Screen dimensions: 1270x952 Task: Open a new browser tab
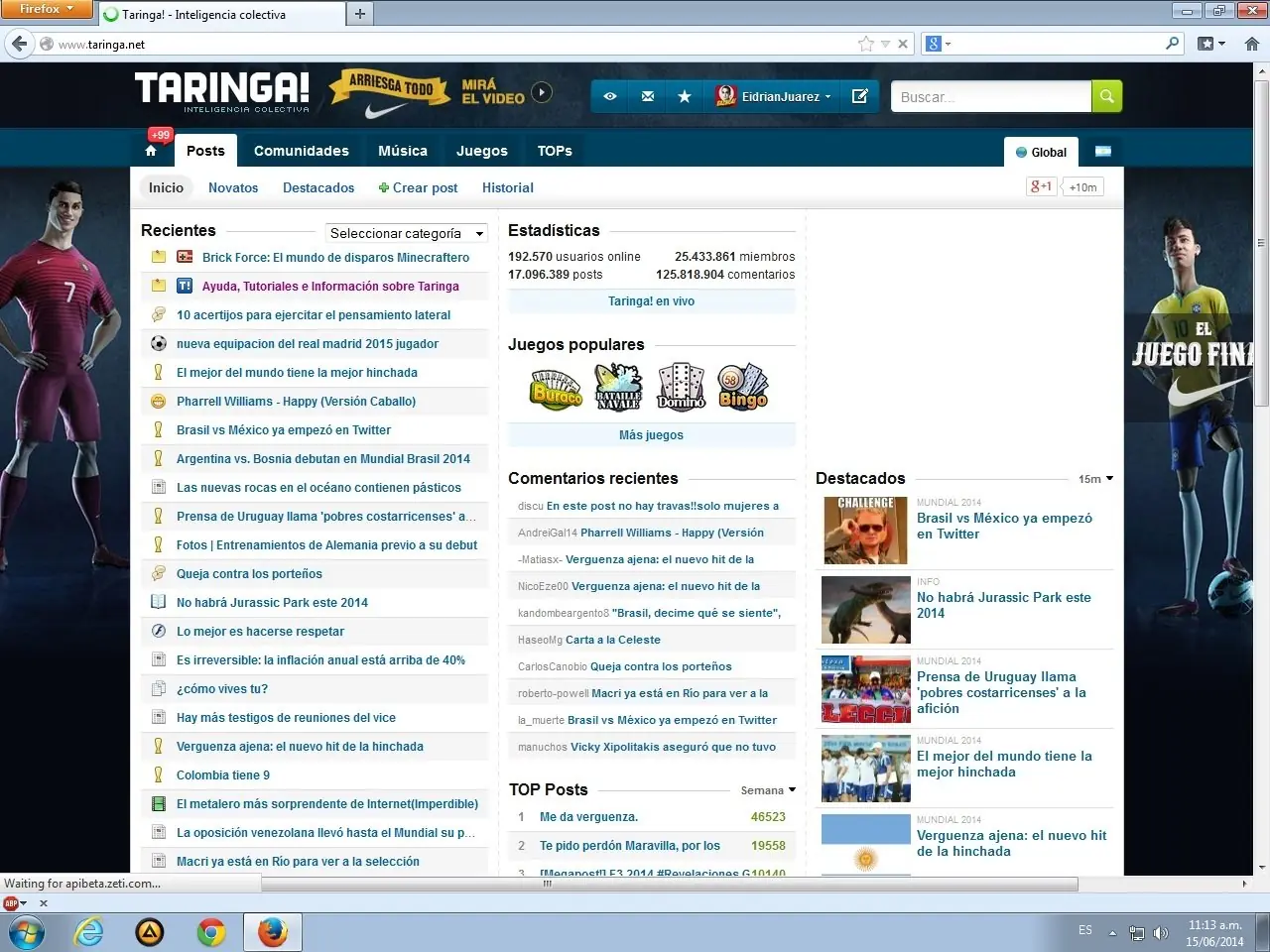(359, 14)
